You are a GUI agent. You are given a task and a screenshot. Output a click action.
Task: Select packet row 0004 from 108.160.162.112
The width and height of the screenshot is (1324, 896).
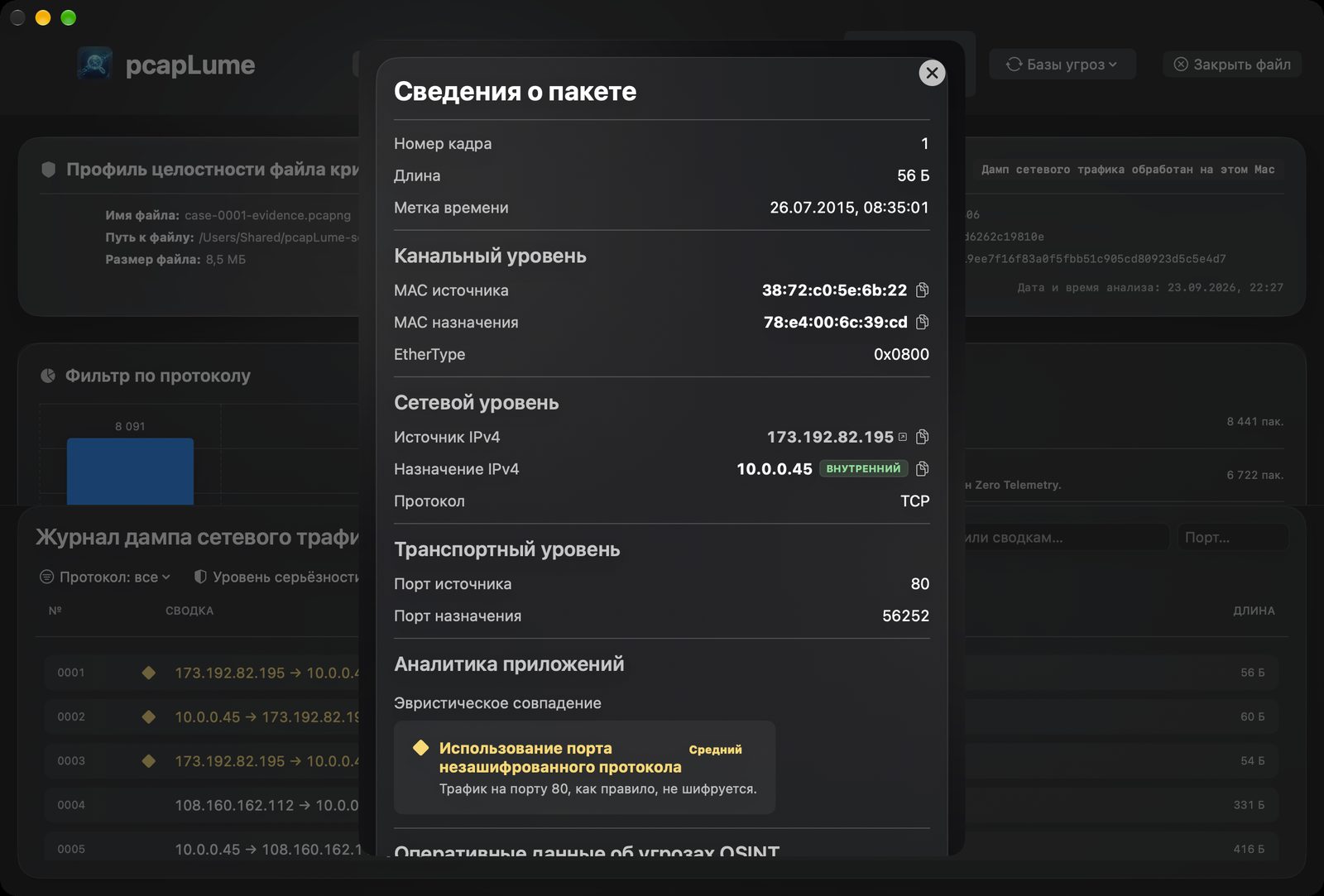(661, 805)
